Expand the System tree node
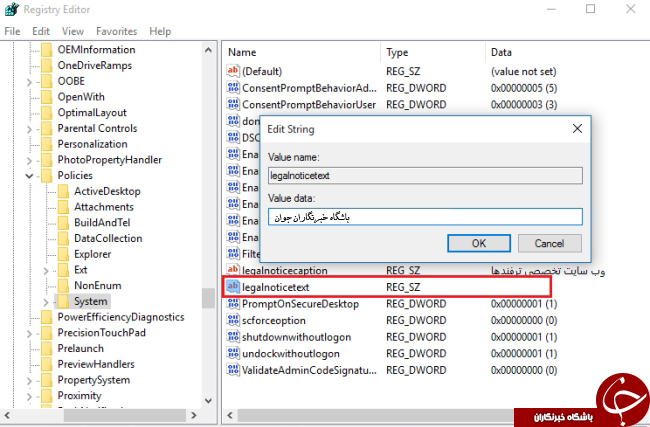This screenshot has width=650, height=427. tap(46, 302)
